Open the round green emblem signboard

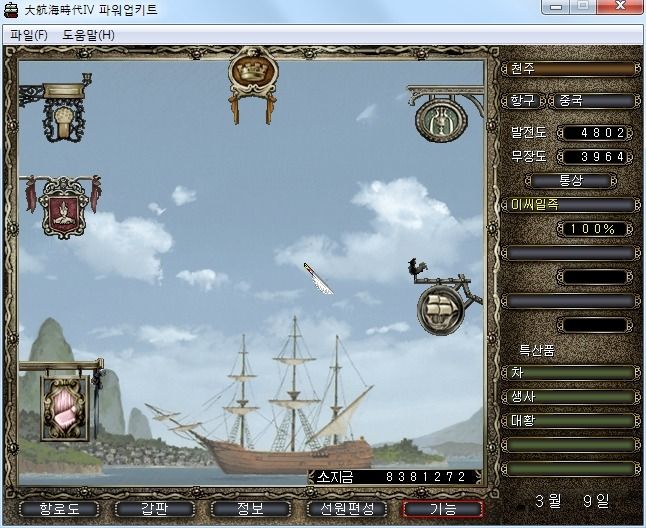tap(443, 115)
